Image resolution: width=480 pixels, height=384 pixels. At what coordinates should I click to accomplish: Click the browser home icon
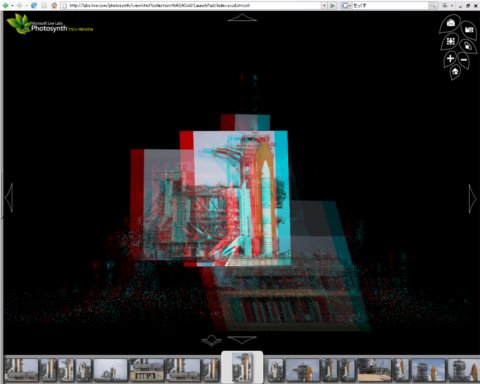(54, 5)
